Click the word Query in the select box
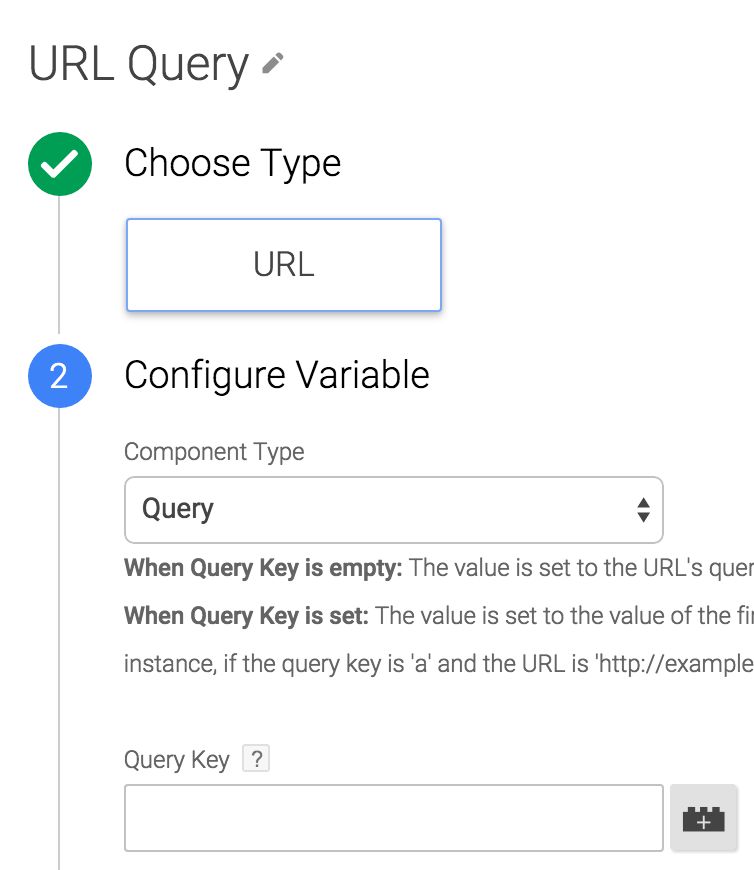This screenshot has width=754, height=870. point(178,509)
